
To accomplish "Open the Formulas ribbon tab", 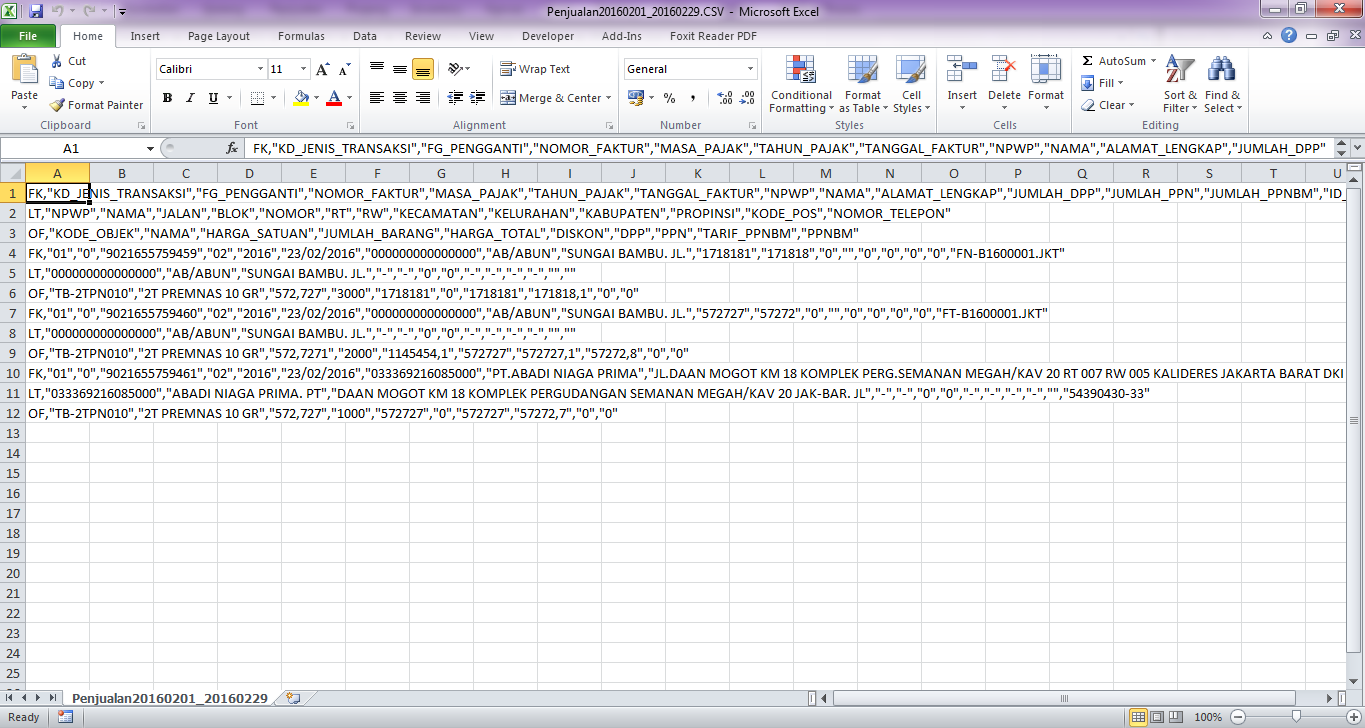I will coord(301,36).
